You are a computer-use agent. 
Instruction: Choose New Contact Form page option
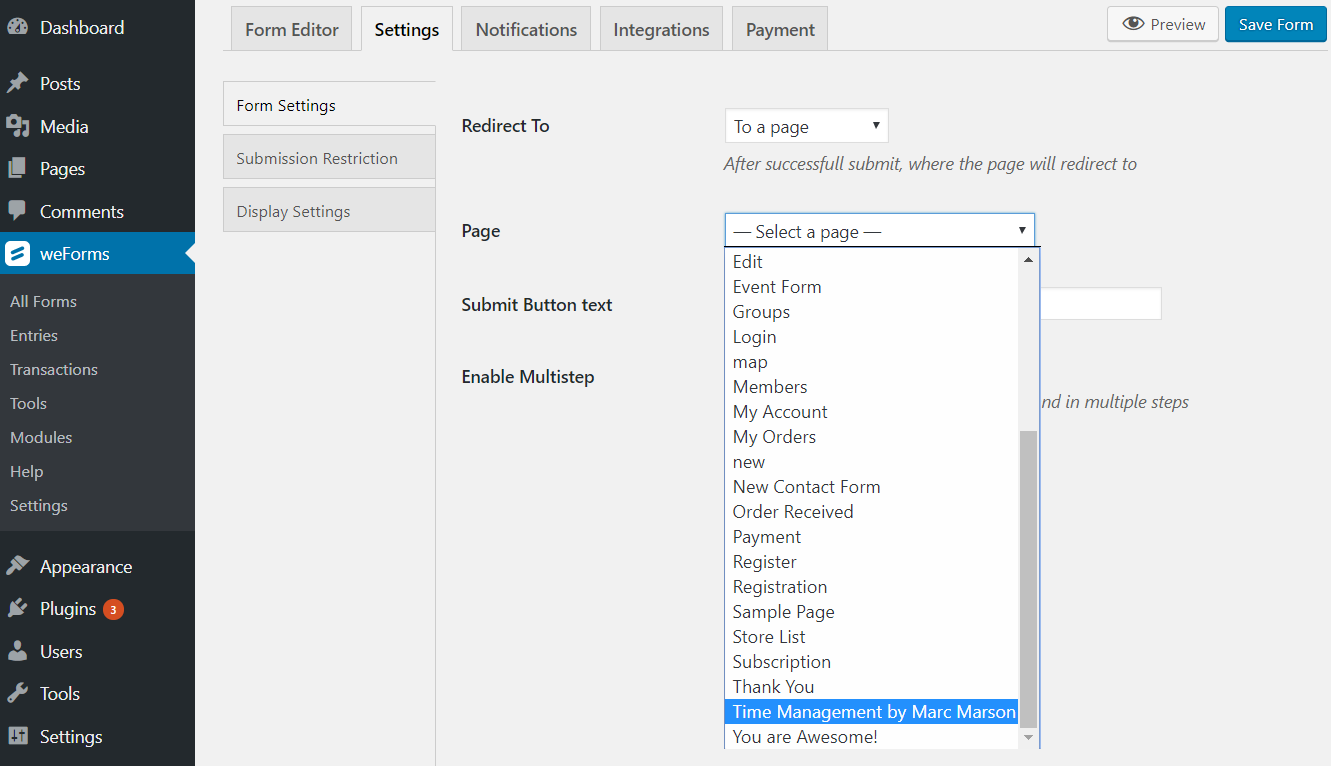point(870,487)
